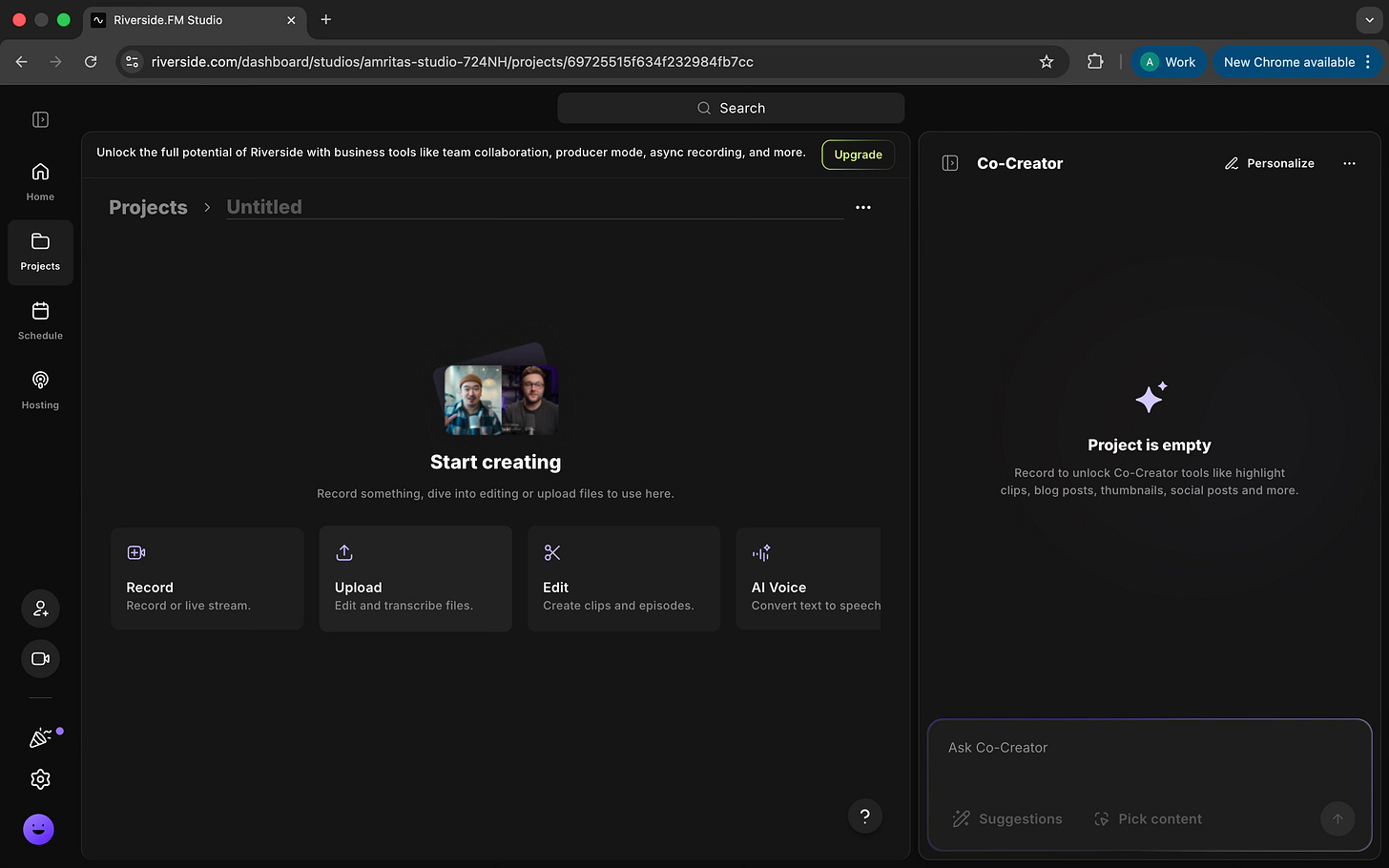This screenshot has width=1389, height=868.
Task: Click the help question mark button
Action: (x=864, y=816)
